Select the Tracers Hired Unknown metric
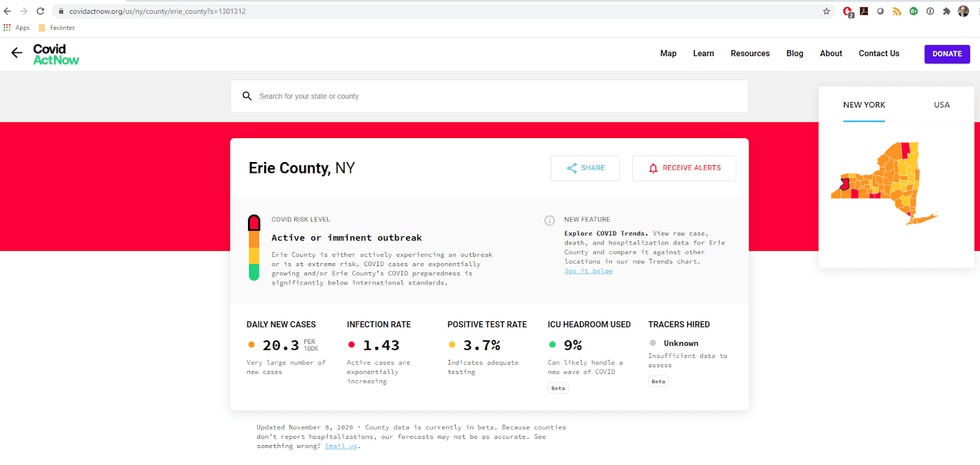Viewport: 980px width, 465px height. coord(689,352)
